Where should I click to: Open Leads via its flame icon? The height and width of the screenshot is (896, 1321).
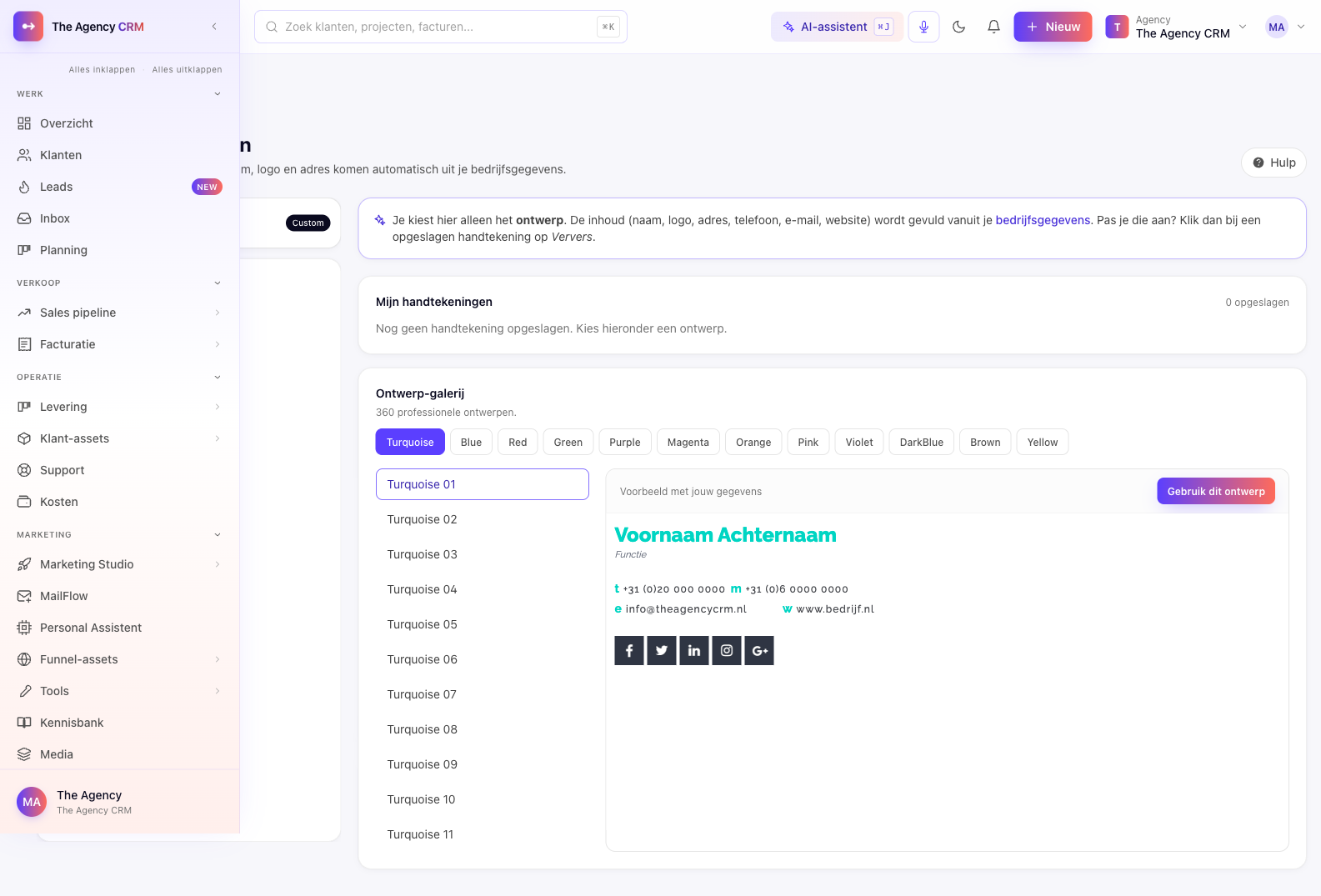(24, 187)
